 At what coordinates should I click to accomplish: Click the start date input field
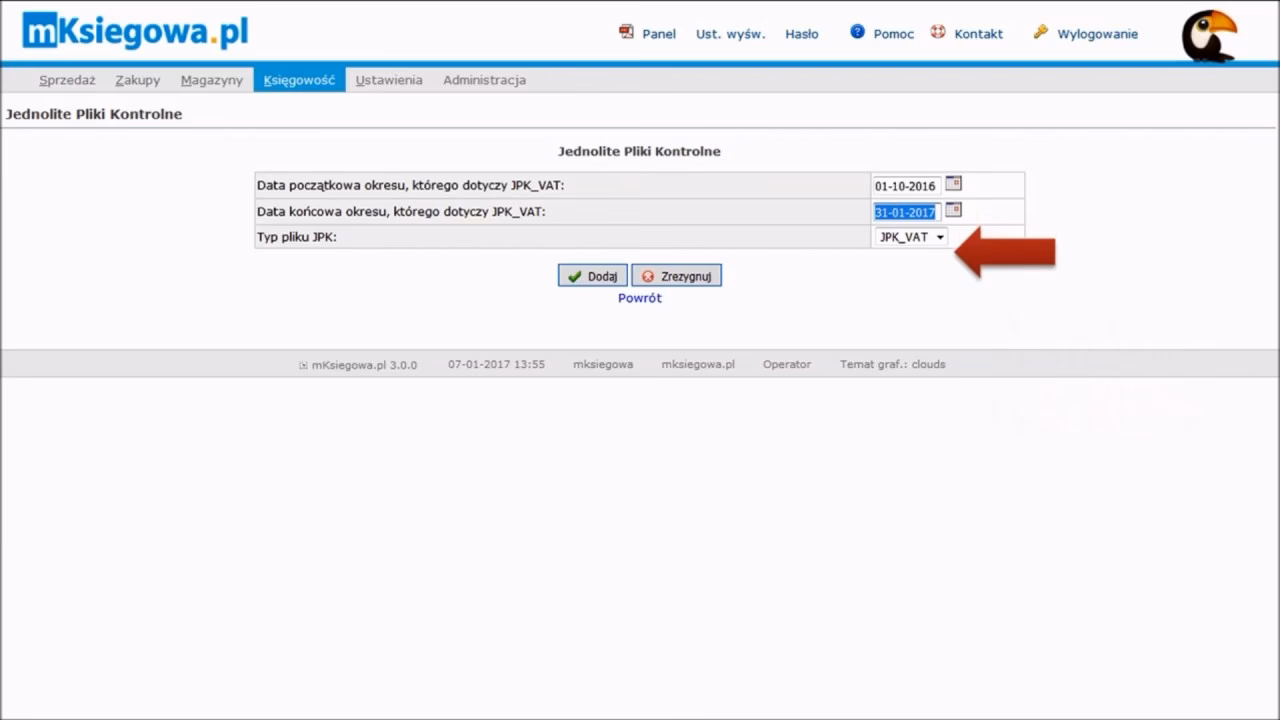click(x=906, y=186)
